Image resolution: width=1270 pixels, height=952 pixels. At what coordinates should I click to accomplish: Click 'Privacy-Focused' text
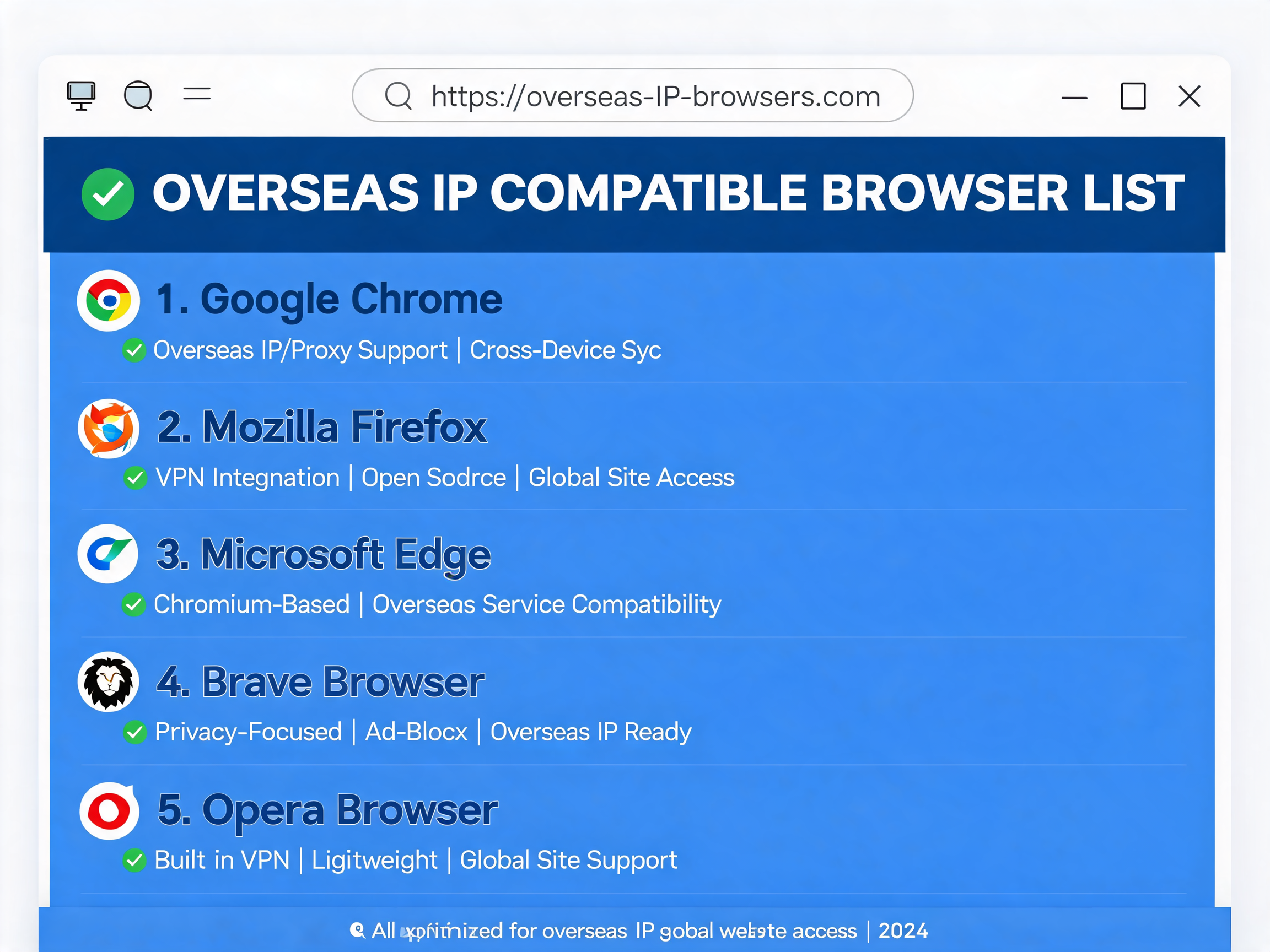coord(249,732)
